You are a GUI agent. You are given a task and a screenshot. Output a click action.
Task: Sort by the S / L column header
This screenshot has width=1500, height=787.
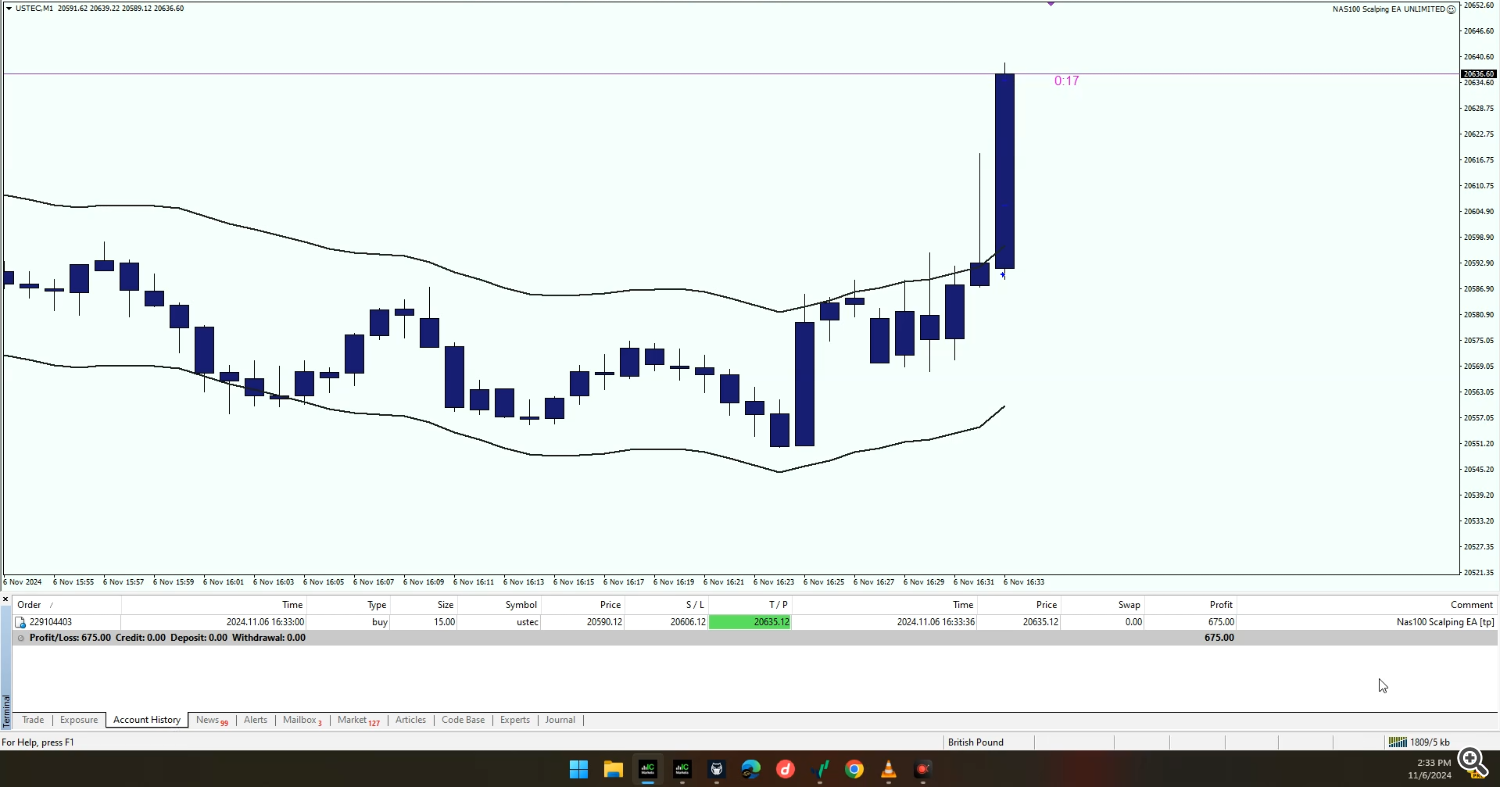667,605
